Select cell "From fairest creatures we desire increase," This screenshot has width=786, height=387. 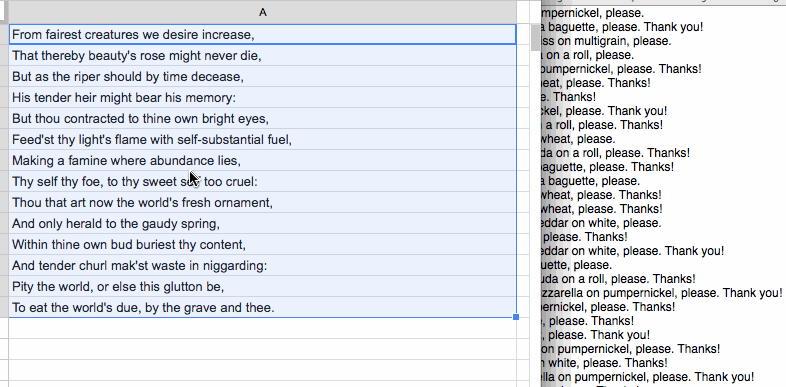click(x=262, y=34)
